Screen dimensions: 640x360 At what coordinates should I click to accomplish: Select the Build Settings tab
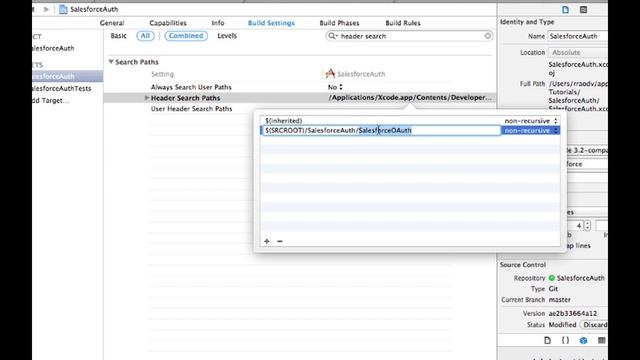271,23
